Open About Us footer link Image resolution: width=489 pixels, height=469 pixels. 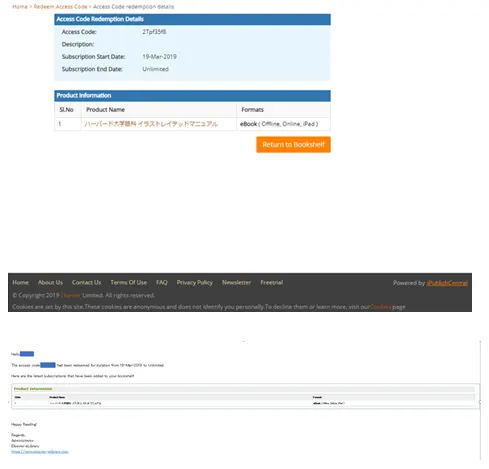pos(50,282)
